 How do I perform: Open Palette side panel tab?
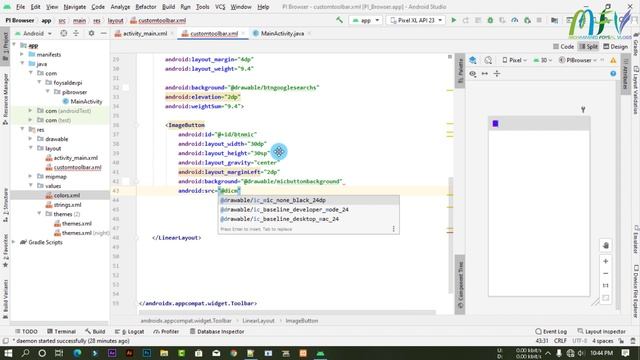coord(460,71)
